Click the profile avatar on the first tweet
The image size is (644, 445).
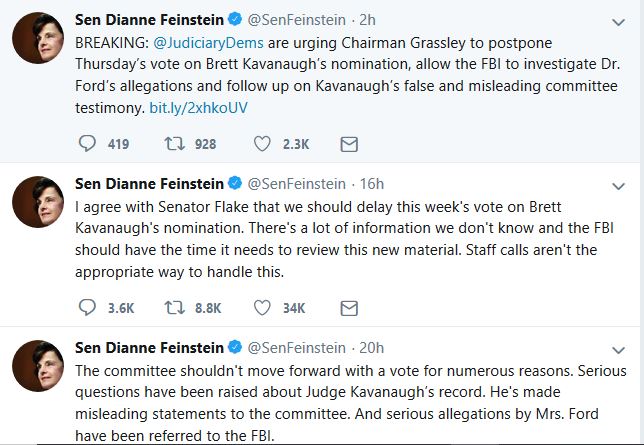(39, 39)
